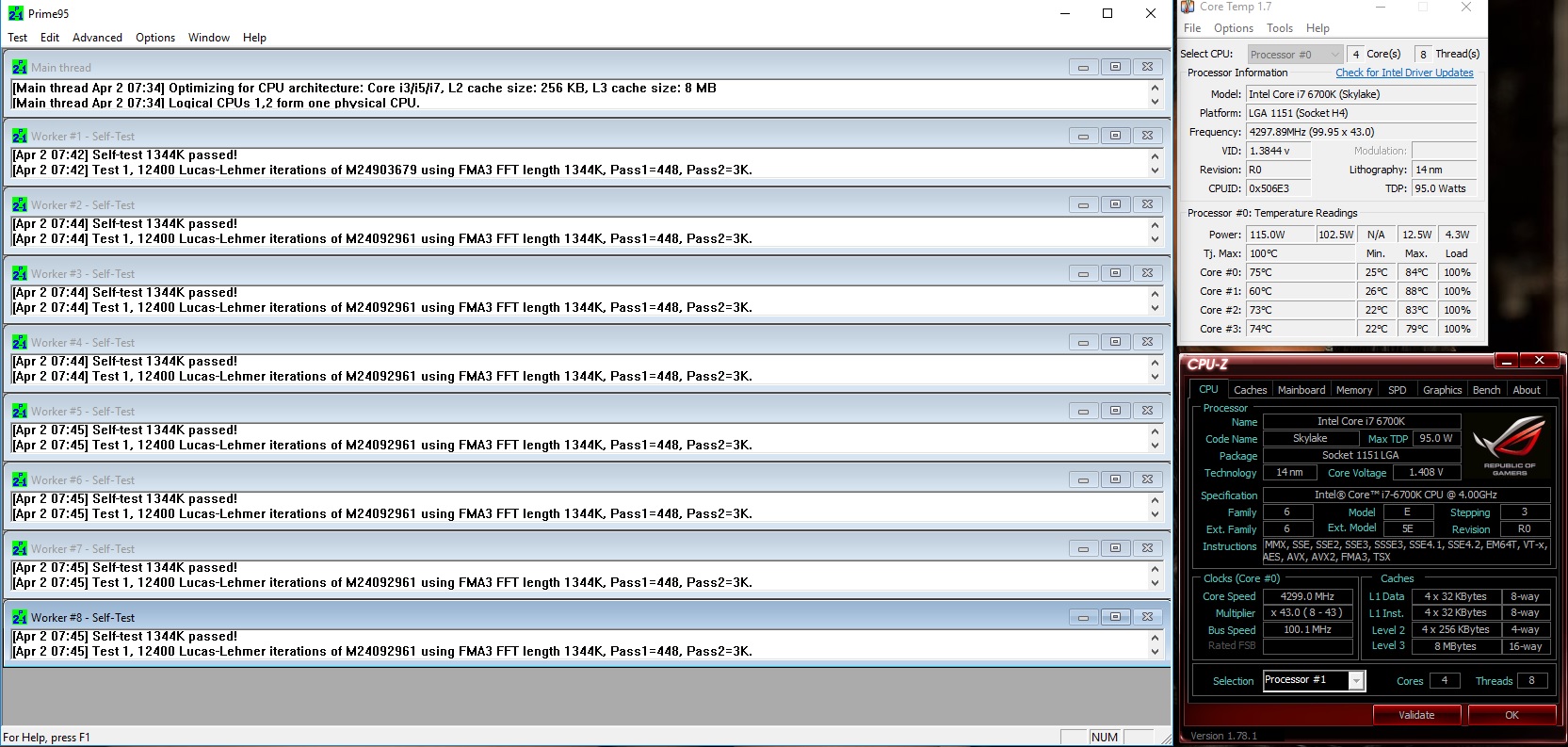Click Worker #2 scroll up arrow
Image resolution: width=1568 pixels, height=747 pixels.
click(1155, 225)
